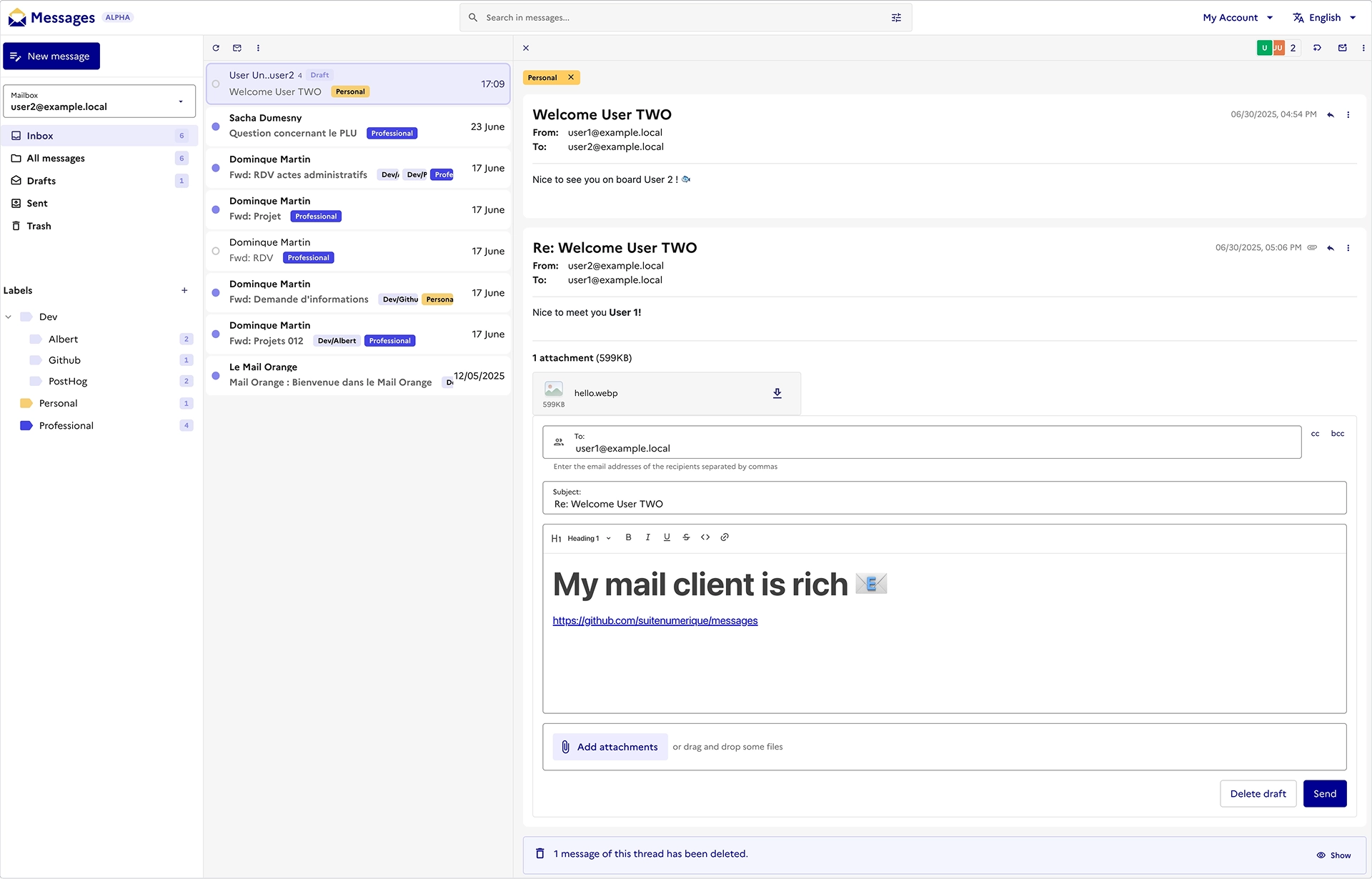Mark the Fwd: RDV message as read
1372x879 pixels.
[x=216, y=251]
